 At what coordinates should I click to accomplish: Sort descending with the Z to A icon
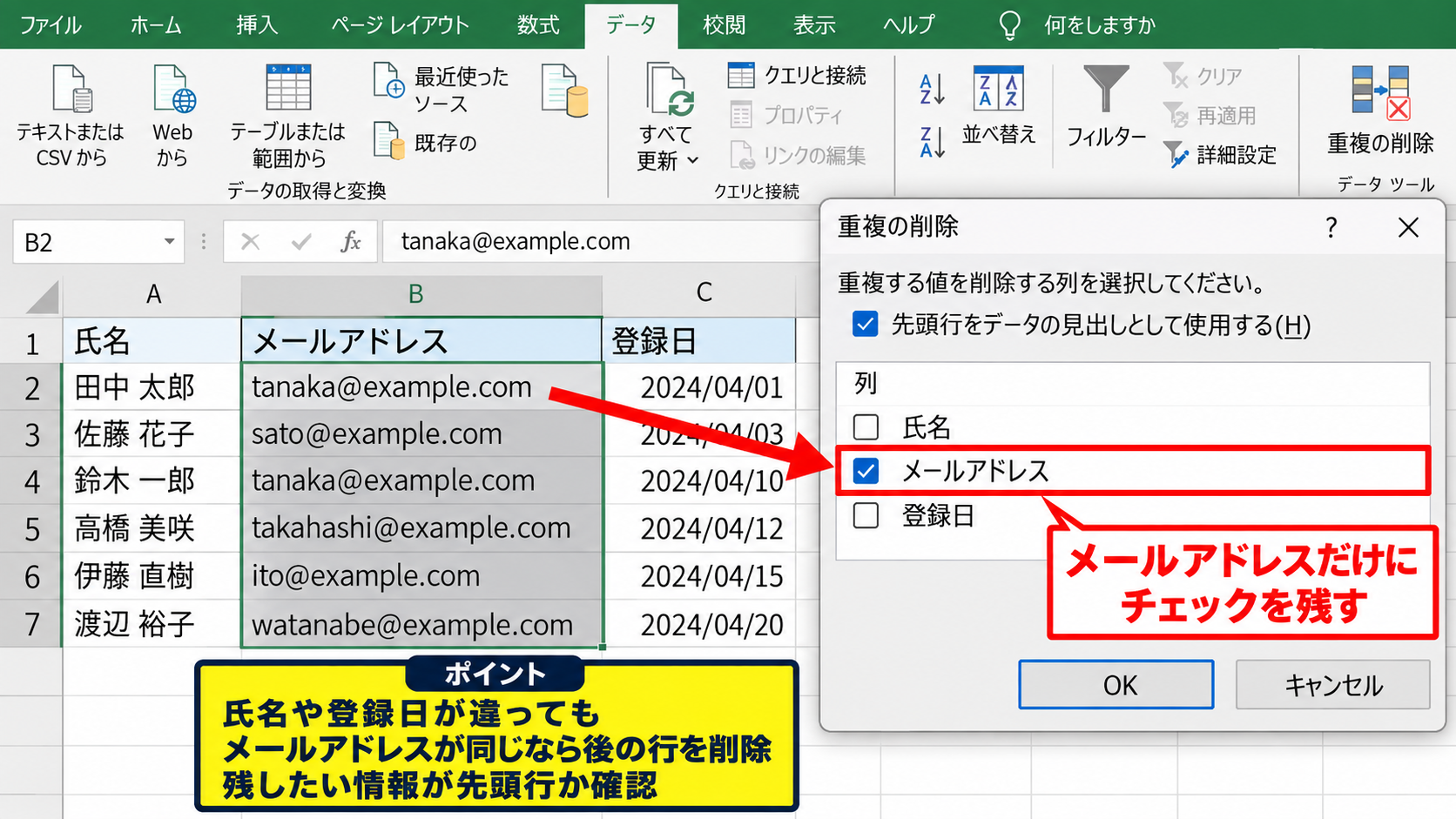pyautogui.click(x=932, y=142)
